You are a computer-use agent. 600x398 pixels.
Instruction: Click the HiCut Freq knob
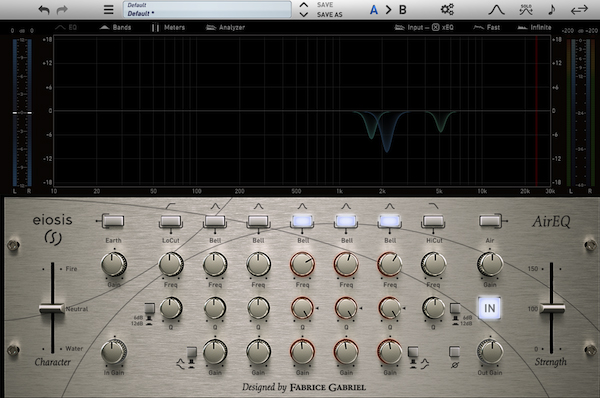tap(434, 264)
